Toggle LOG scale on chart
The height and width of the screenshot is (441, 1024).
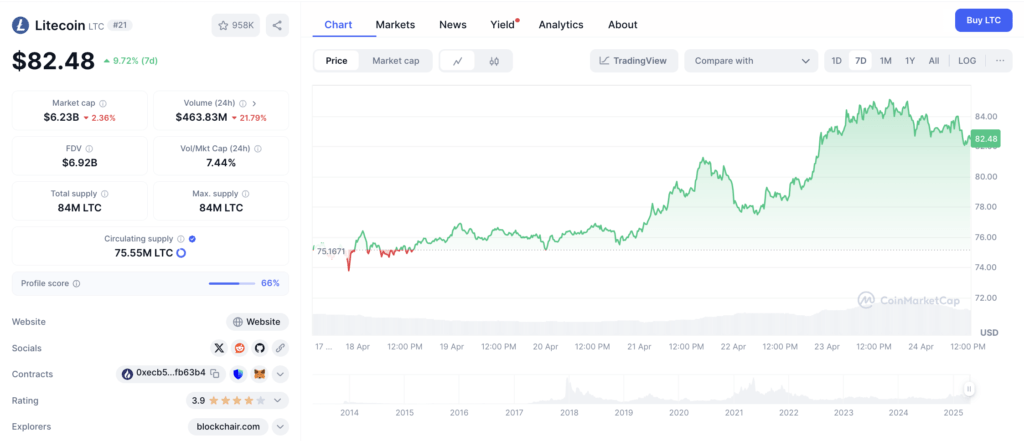[x=967, y=61]
